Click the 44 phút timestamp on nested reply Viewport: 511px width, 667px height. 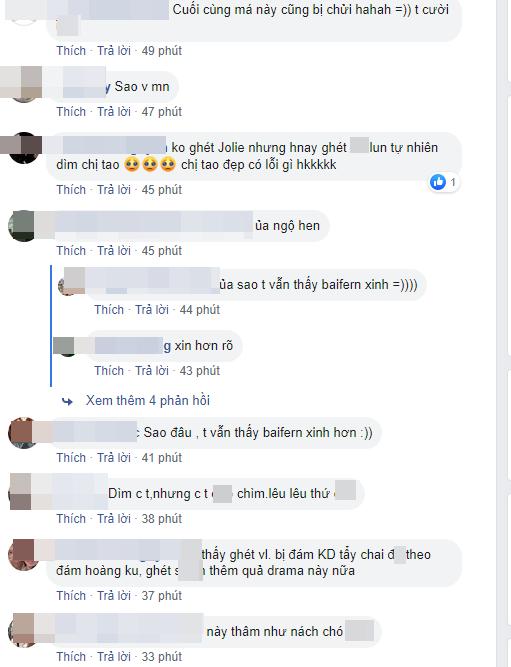[200, 310]
